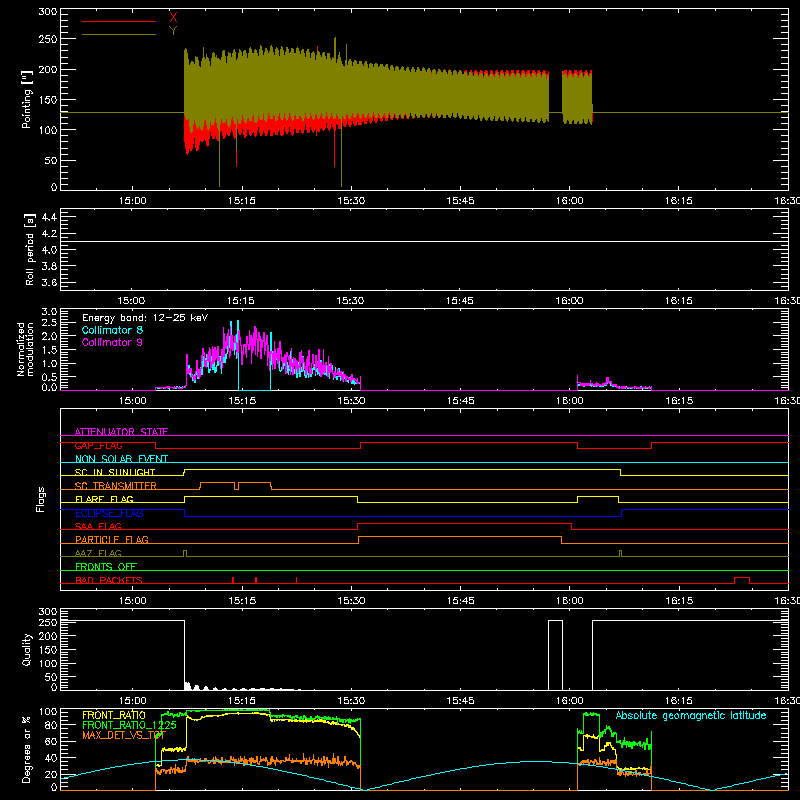Click the olive Y legend line sample
The height and width of the screenshot is (800, 800).
[x=119, y=35]
